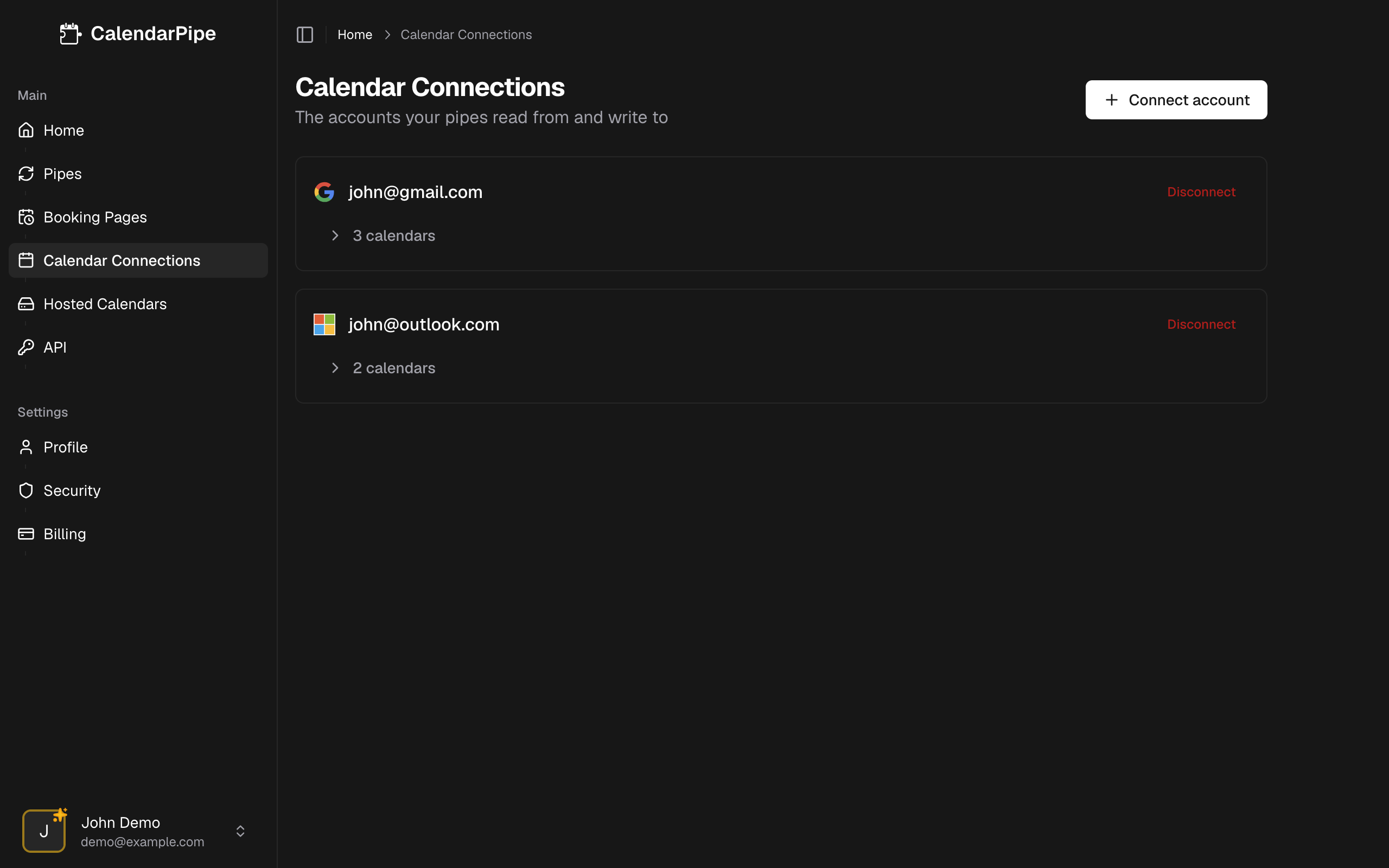Open the Profile settings item
The width and height of the screenshot is (1389, 868).
pyautogui.click(x=138, y=447)
